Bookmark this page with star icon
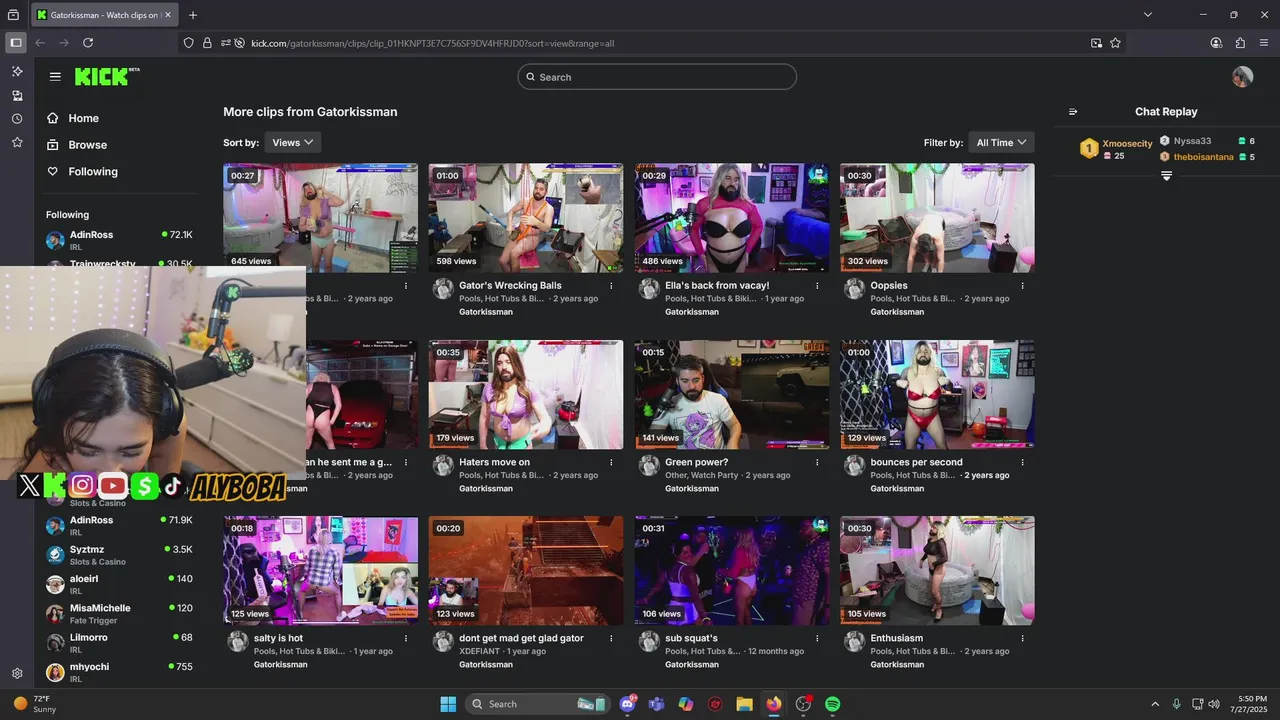The height and width of the screenshot is (720, 1280). pyautogui.click(x=1115, y=43)
